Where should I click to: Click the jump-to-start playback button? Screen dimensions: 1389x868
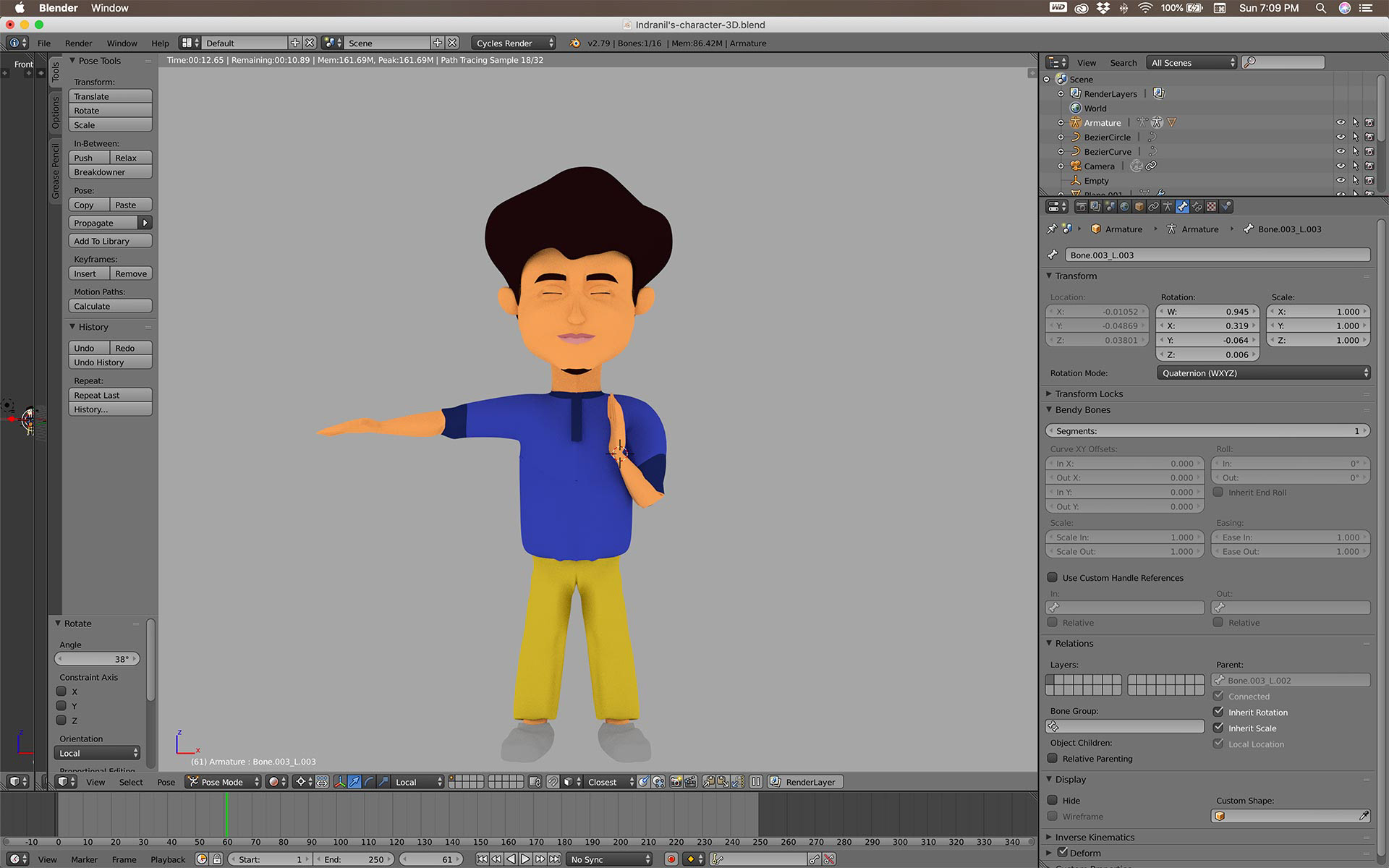pos(482,859)
